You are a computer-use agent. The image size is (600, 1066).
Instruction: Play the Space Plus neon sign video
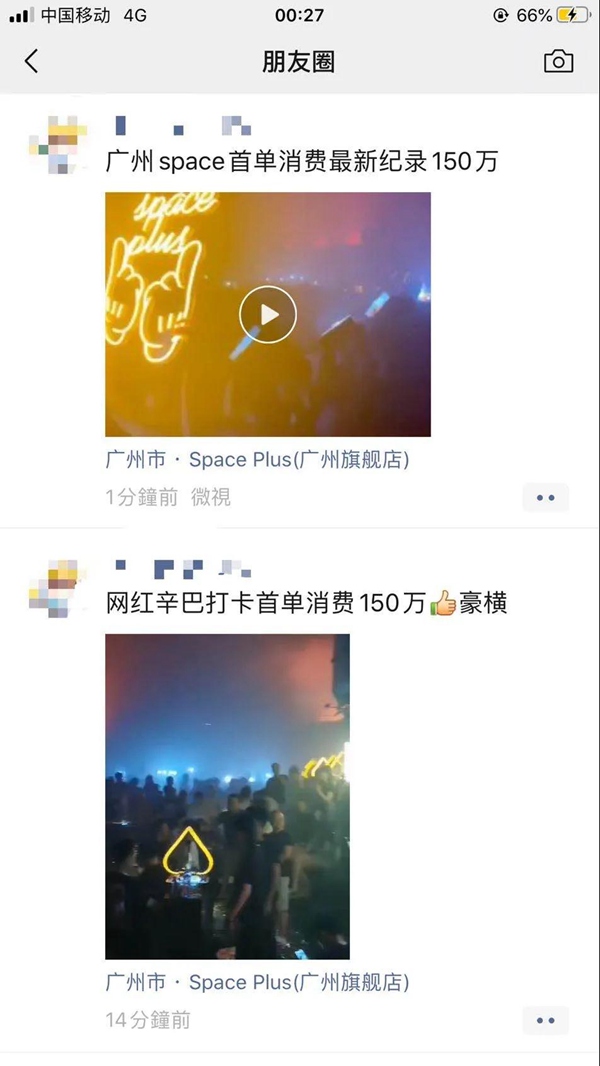point(268,314)
